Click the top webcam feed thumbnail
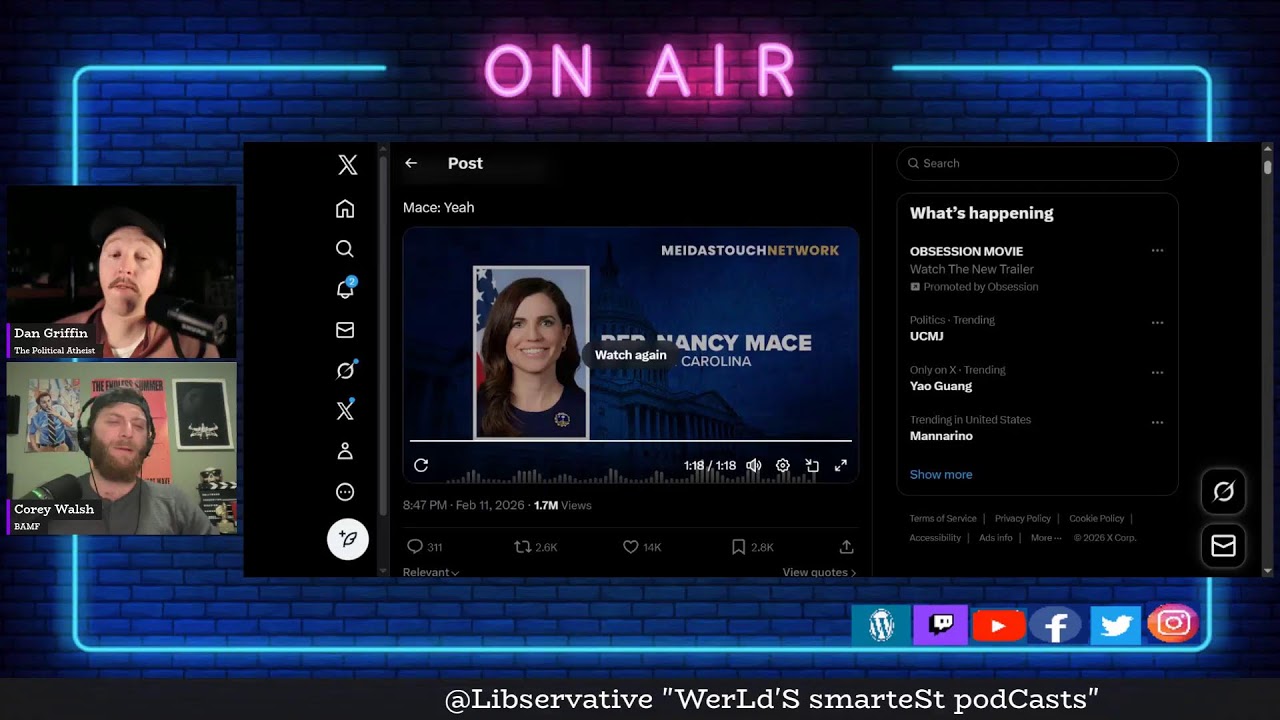Image resolution: width=1280 pixels, height=720 pixels. (x=122, y=272)
